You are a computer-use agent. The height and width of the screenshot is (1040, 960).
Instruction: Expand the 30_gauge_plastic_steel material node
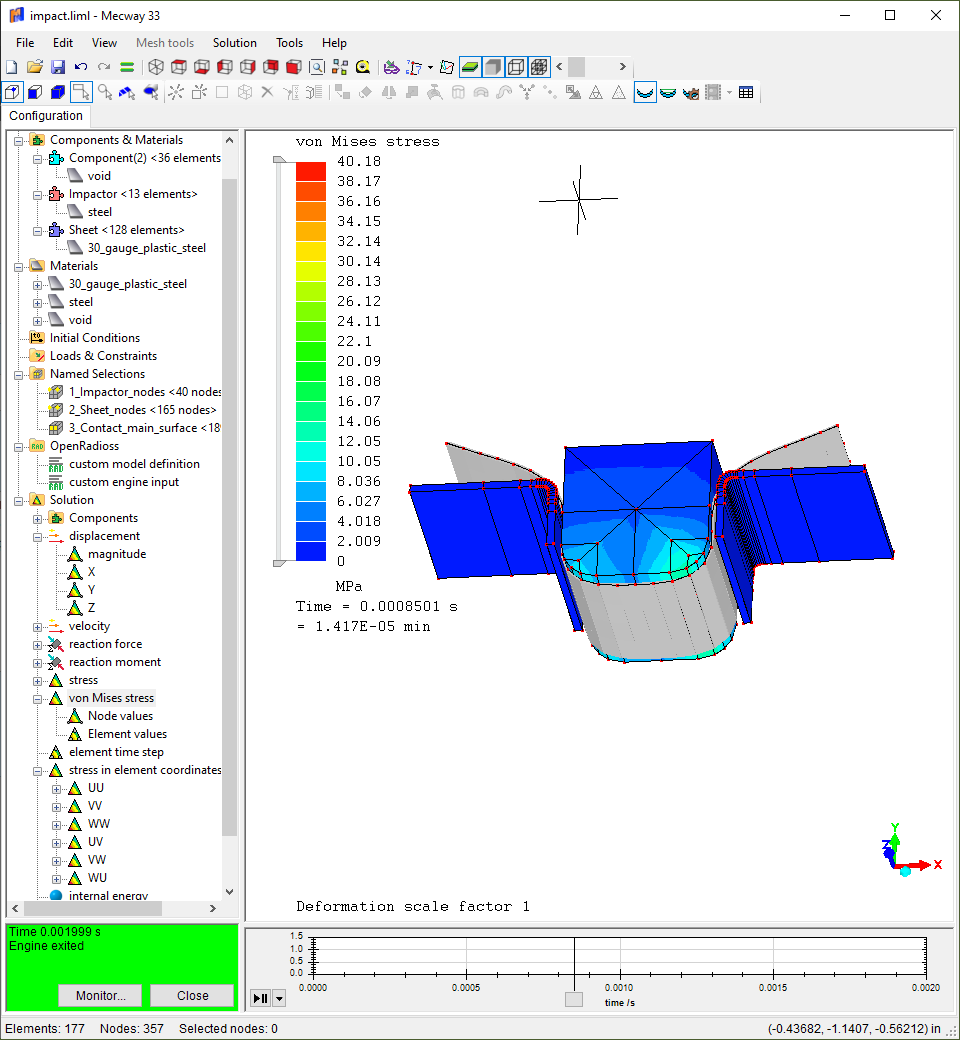coord(38,285)
